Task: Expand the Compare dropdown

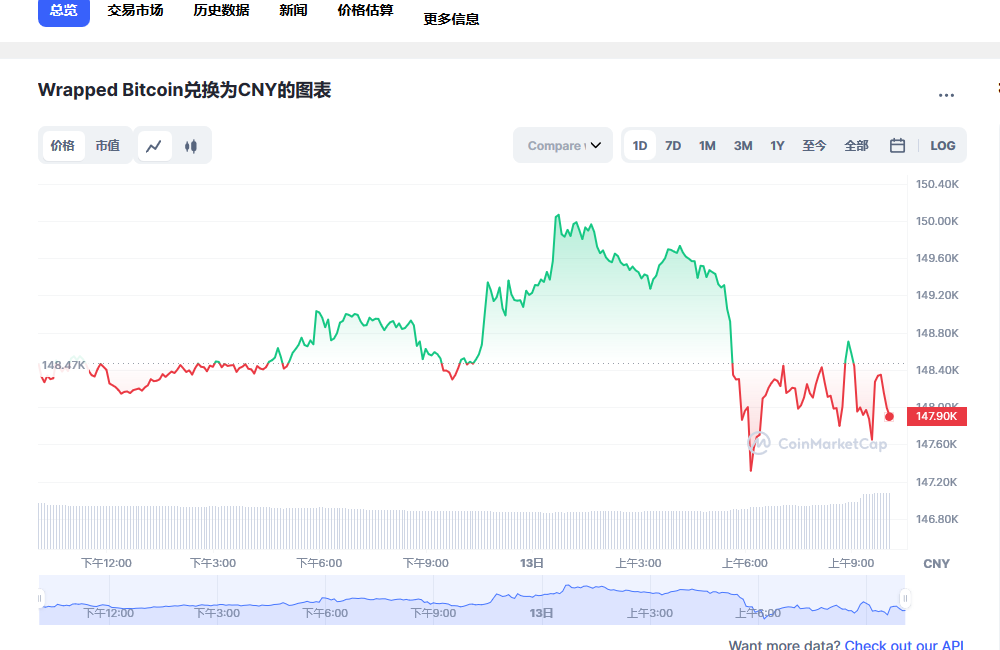Action: 563,145
